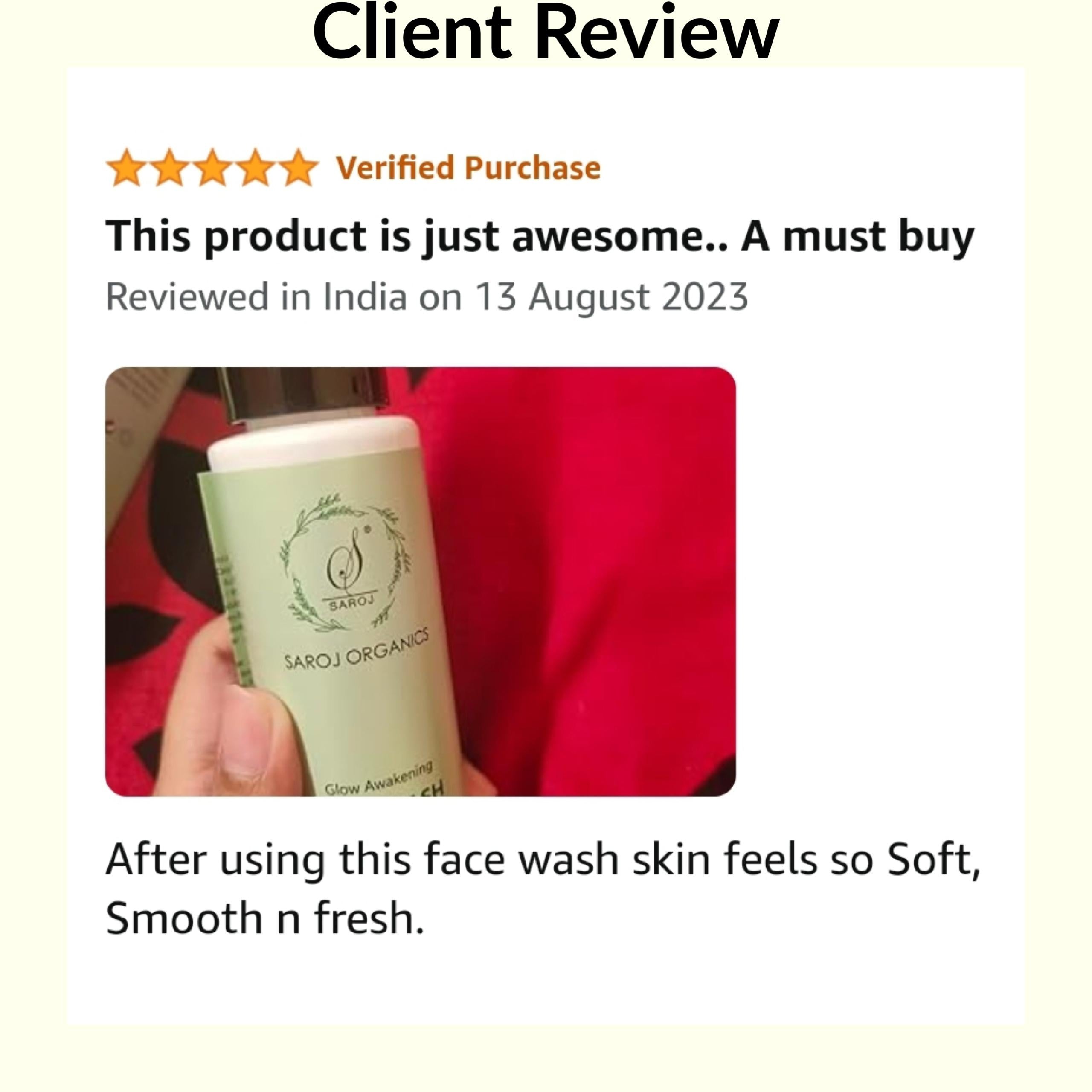Click the 'Smooth n fresh.' text line
1092x1092 pixels.
[264, 918]
